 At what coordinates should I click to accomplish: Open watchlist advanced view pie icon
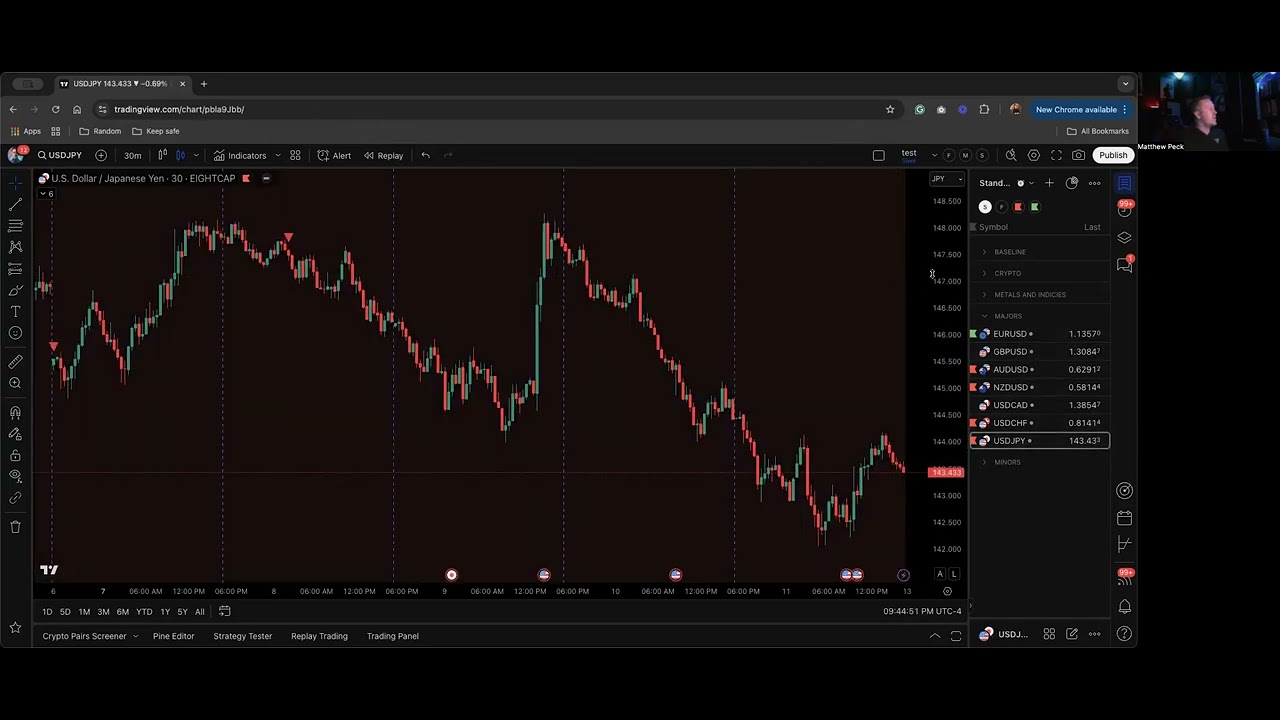pyautogui.click(x=1072, y=183)
